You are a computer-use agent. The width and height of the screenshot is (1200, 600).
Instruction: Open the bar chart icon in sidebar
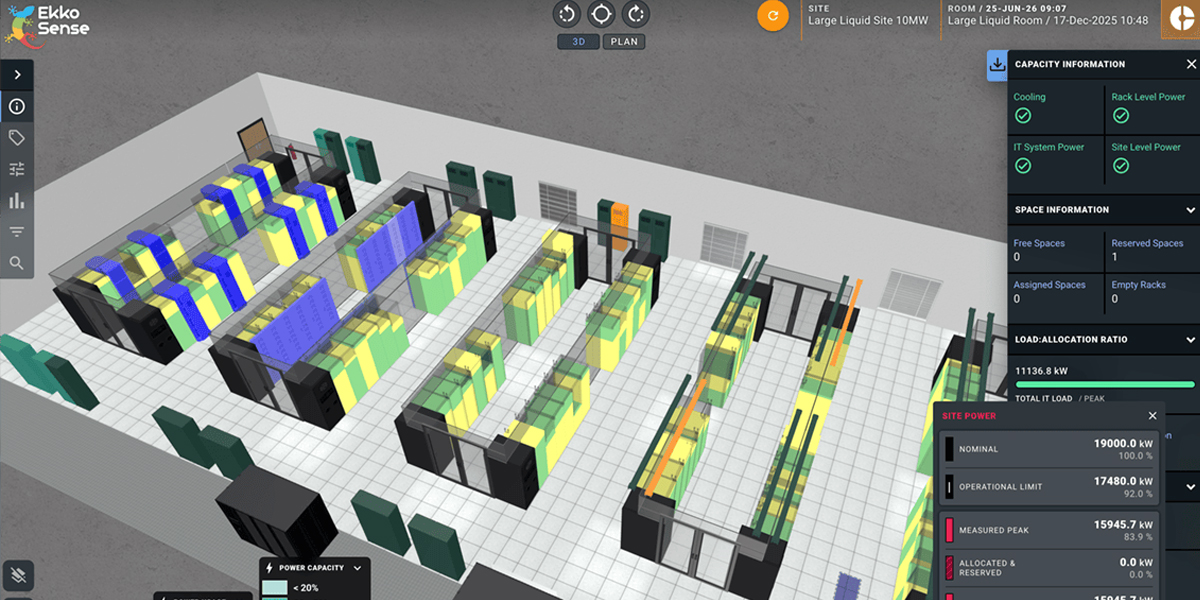17,201
